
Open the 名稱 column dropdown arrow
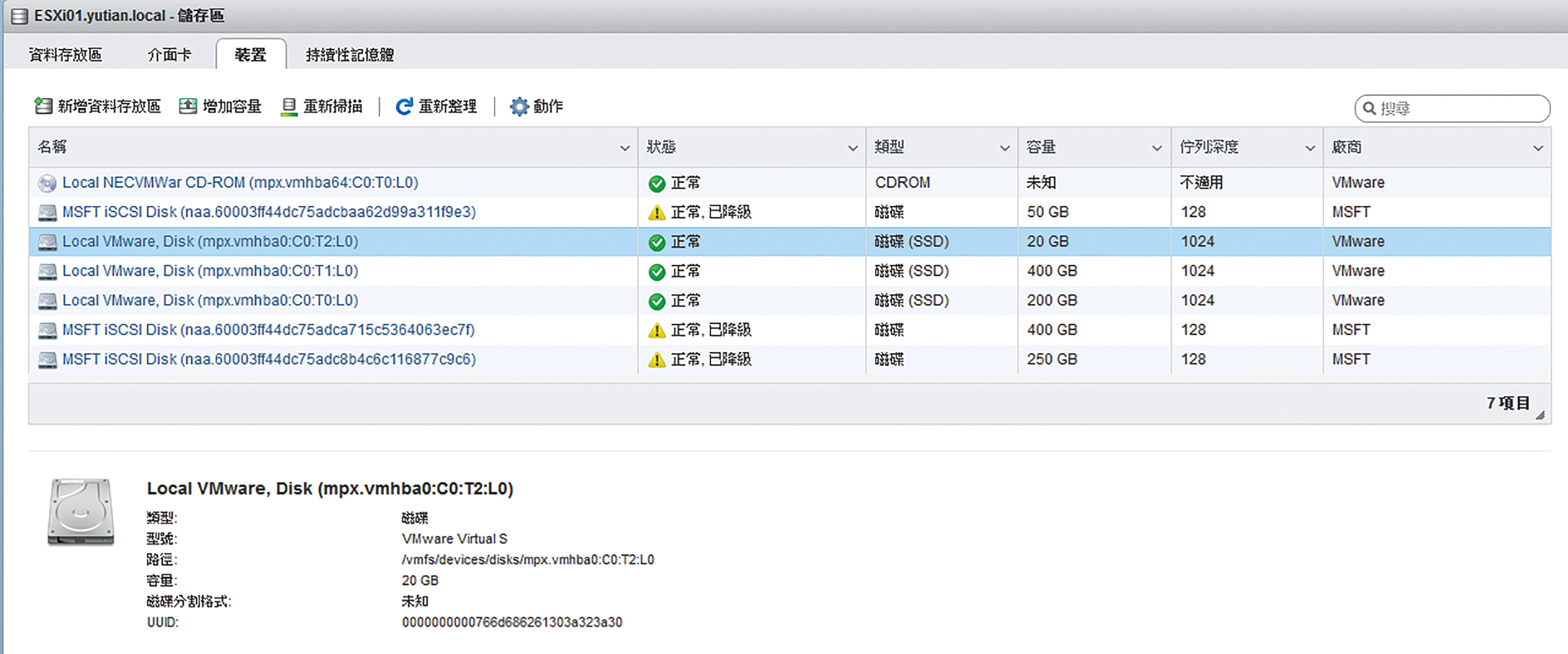[625, 148]
